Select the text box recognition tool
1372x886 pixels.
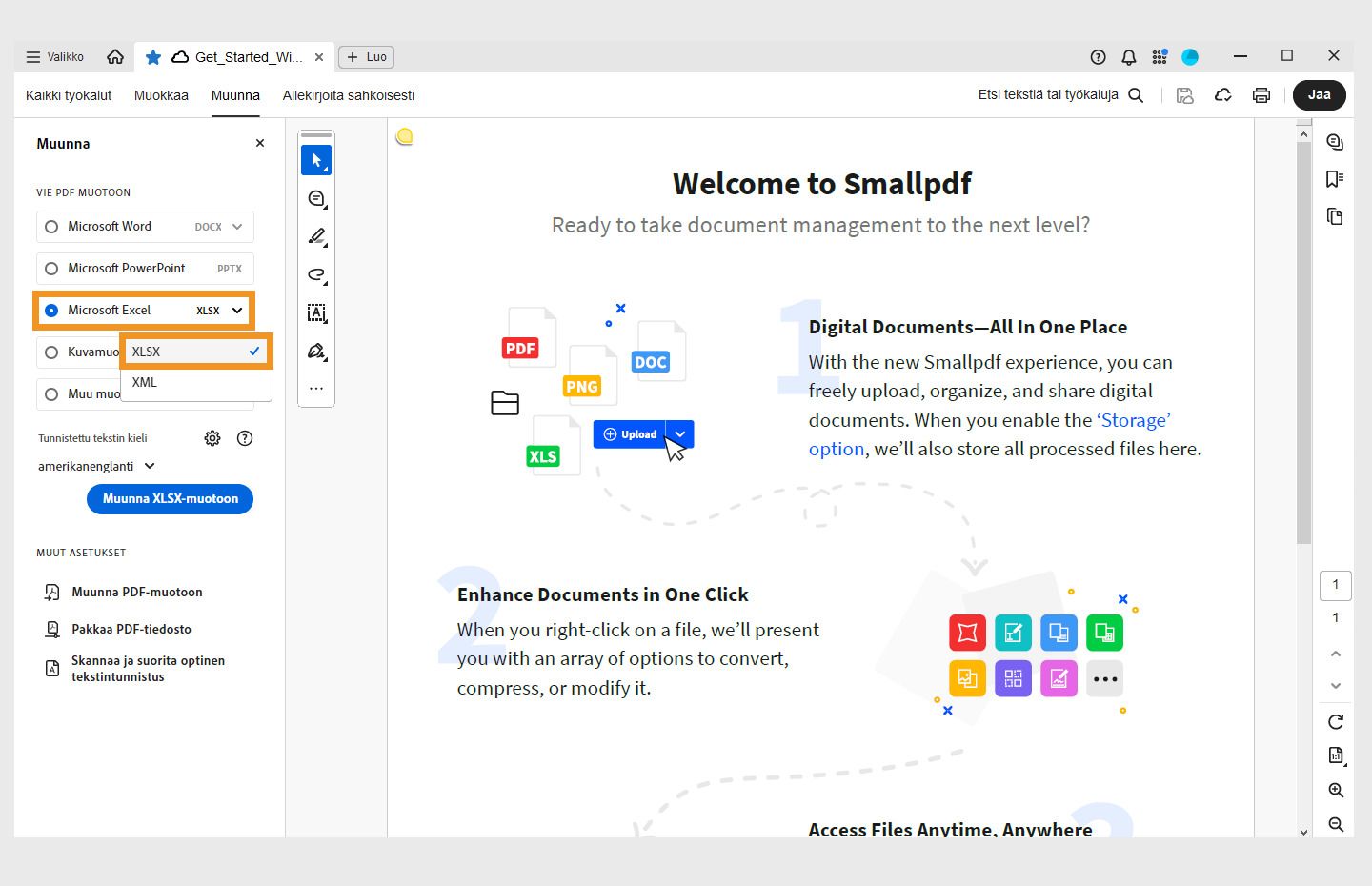tap(316, 312)
